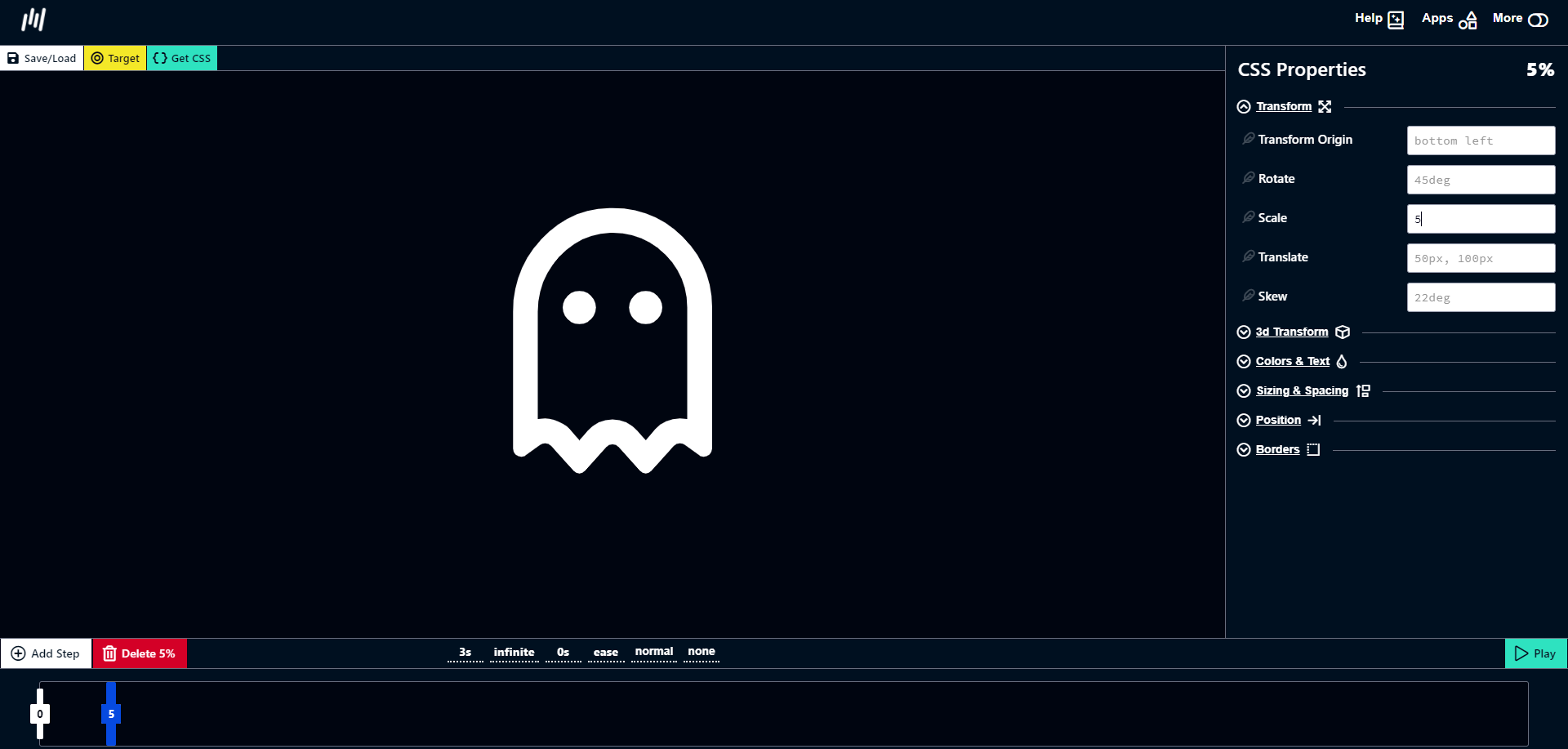This screenshot has height=749, width=1568.
Task: Play the animation
Action: (1535, 653)
